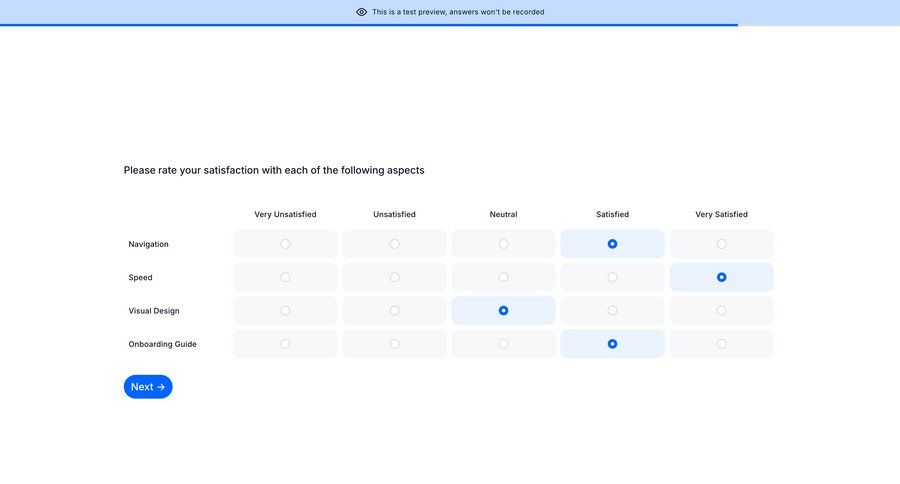Click the Next button
This screenshot has width=900, height=484.
pyautogui.click(x=148, y=387)
